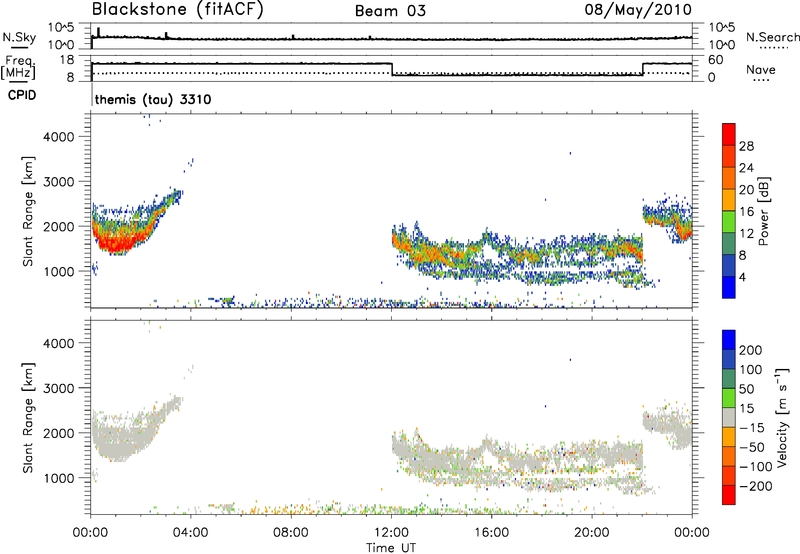Click the 'Time UT' axis title
The width and height of the screenshot is (800, 554).
391,548
